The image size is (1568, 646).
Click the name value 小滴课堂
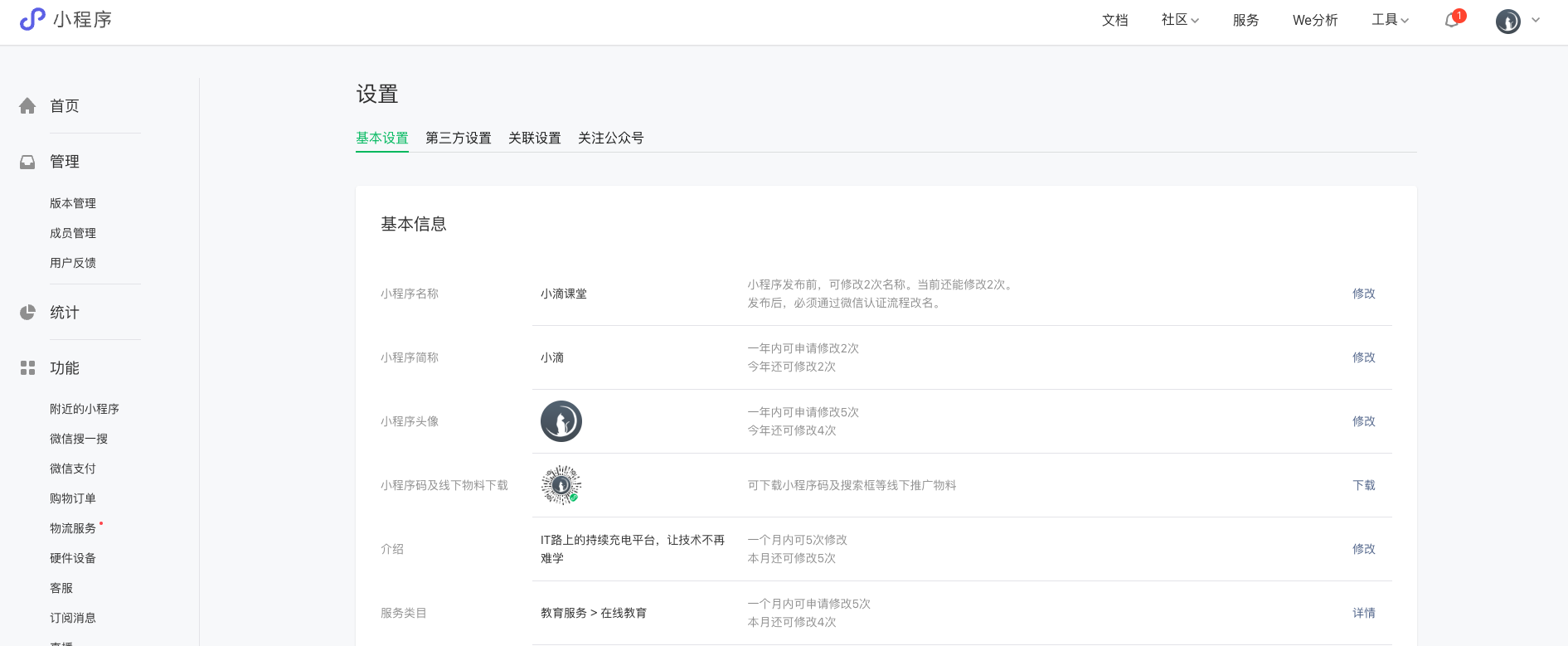[564, 294]
